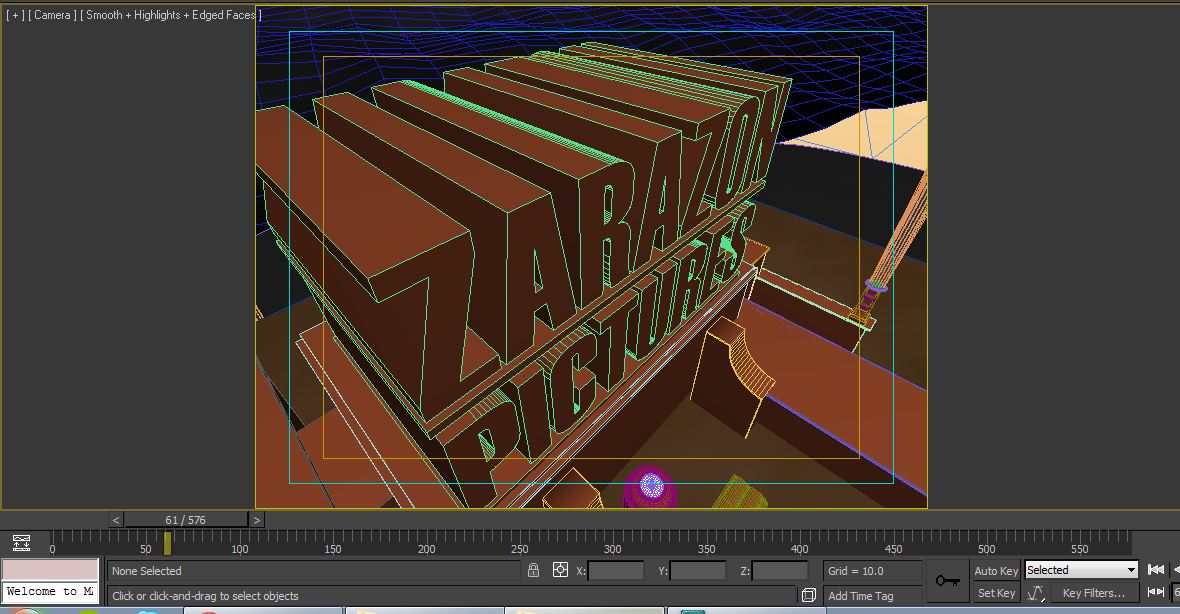1180x614 pixels.
Task: Open the Key Filters dialog
Action: click(x=1094, y=593)
